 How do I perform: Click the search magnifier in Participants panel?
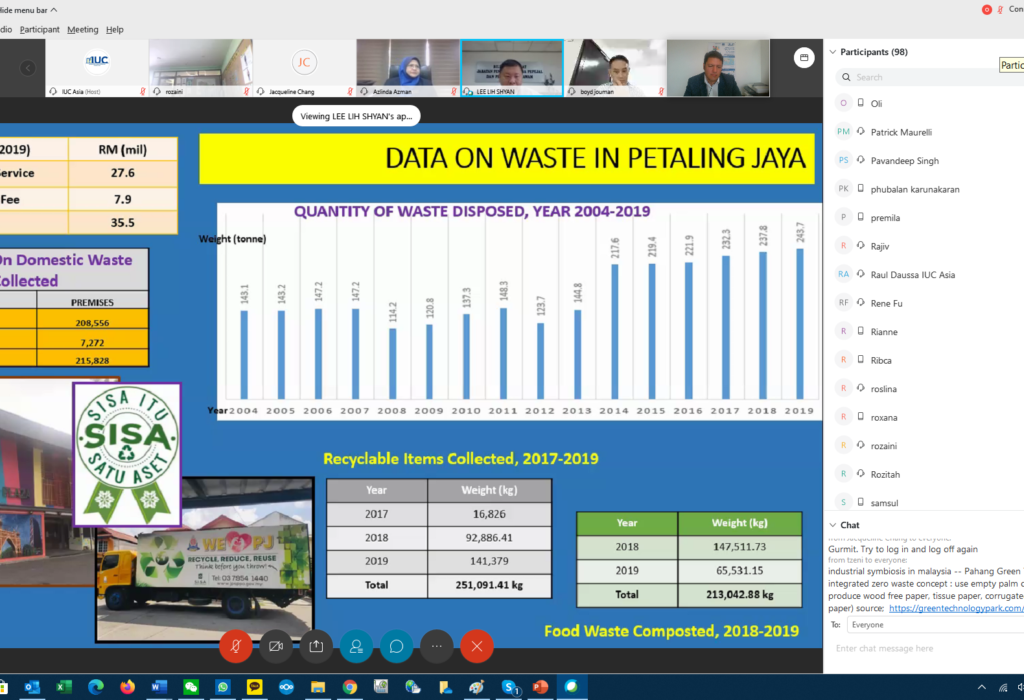(x=845, y=77)
